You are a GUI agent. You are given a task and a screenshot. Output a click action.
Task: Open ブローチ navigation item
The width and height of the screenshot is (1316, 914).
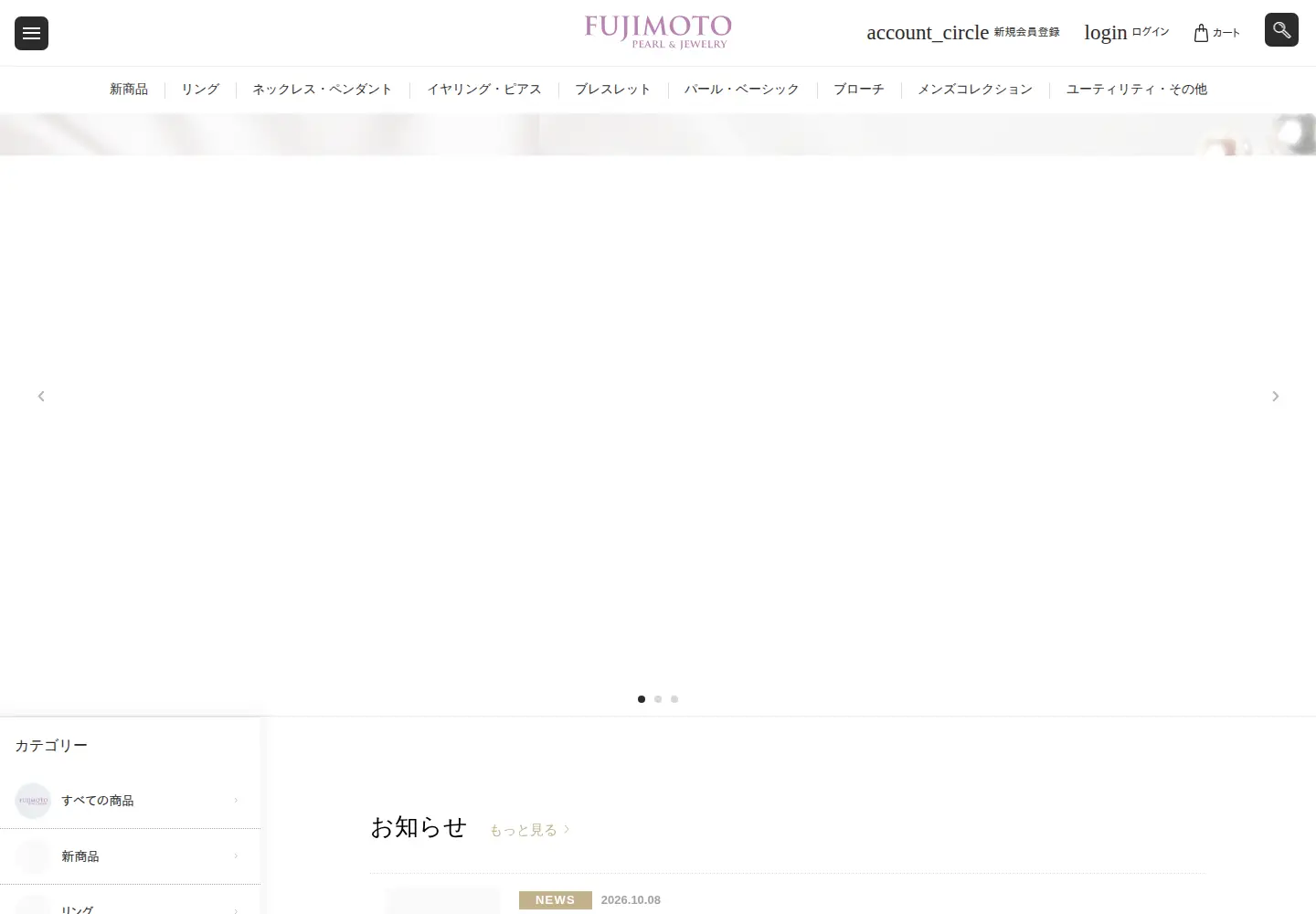859,90
